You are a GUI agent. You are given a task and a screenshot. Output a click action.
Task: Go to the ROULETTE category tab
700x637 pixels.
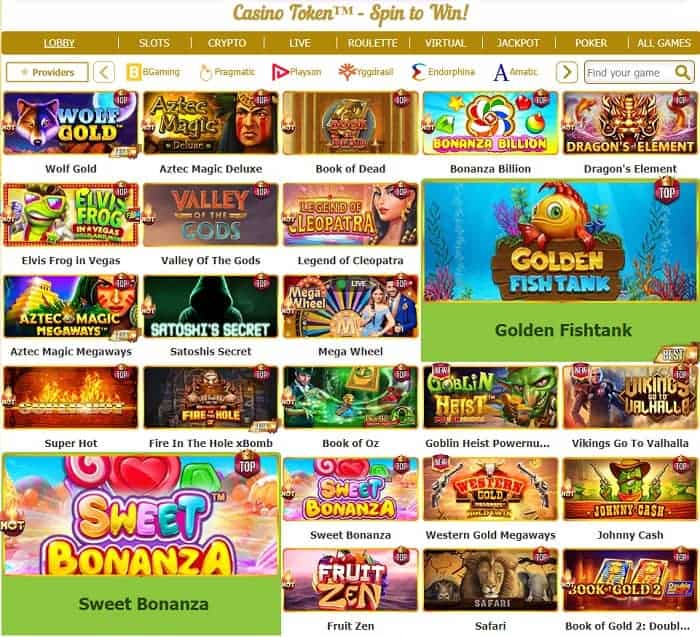[x=373, y=43]
